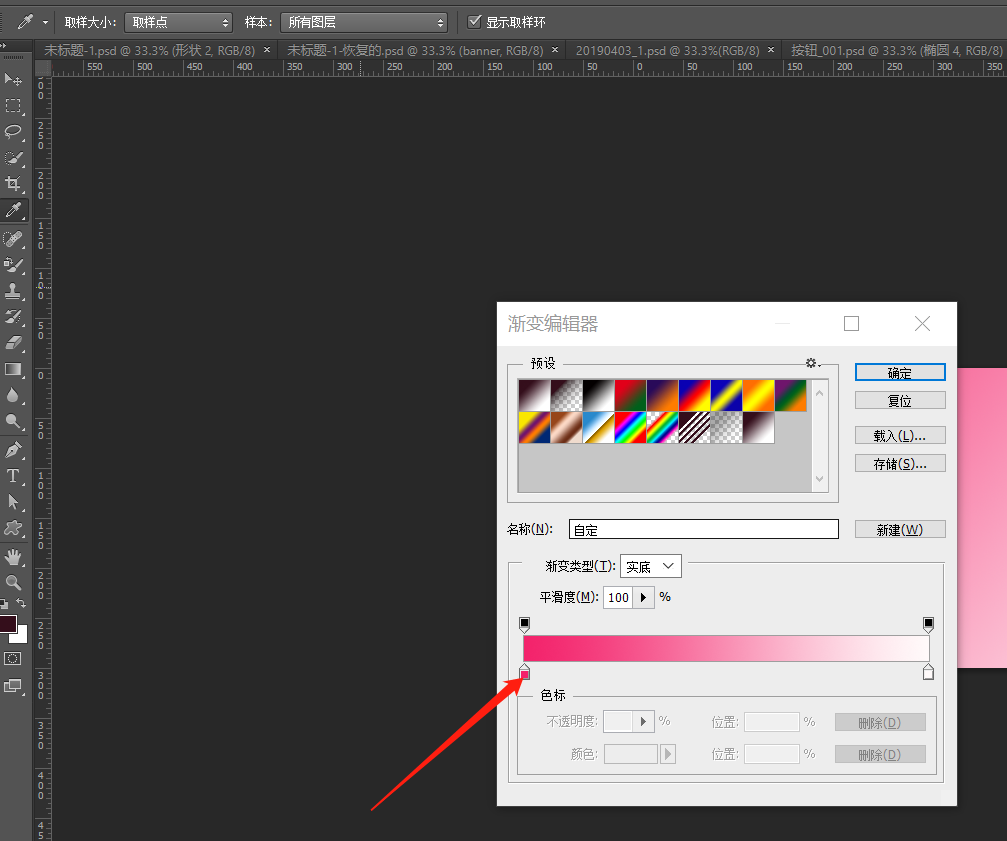This screenshot has height=841, width=1007.
Task: Select the Clone Stamp tool
Action: (13, 291)
